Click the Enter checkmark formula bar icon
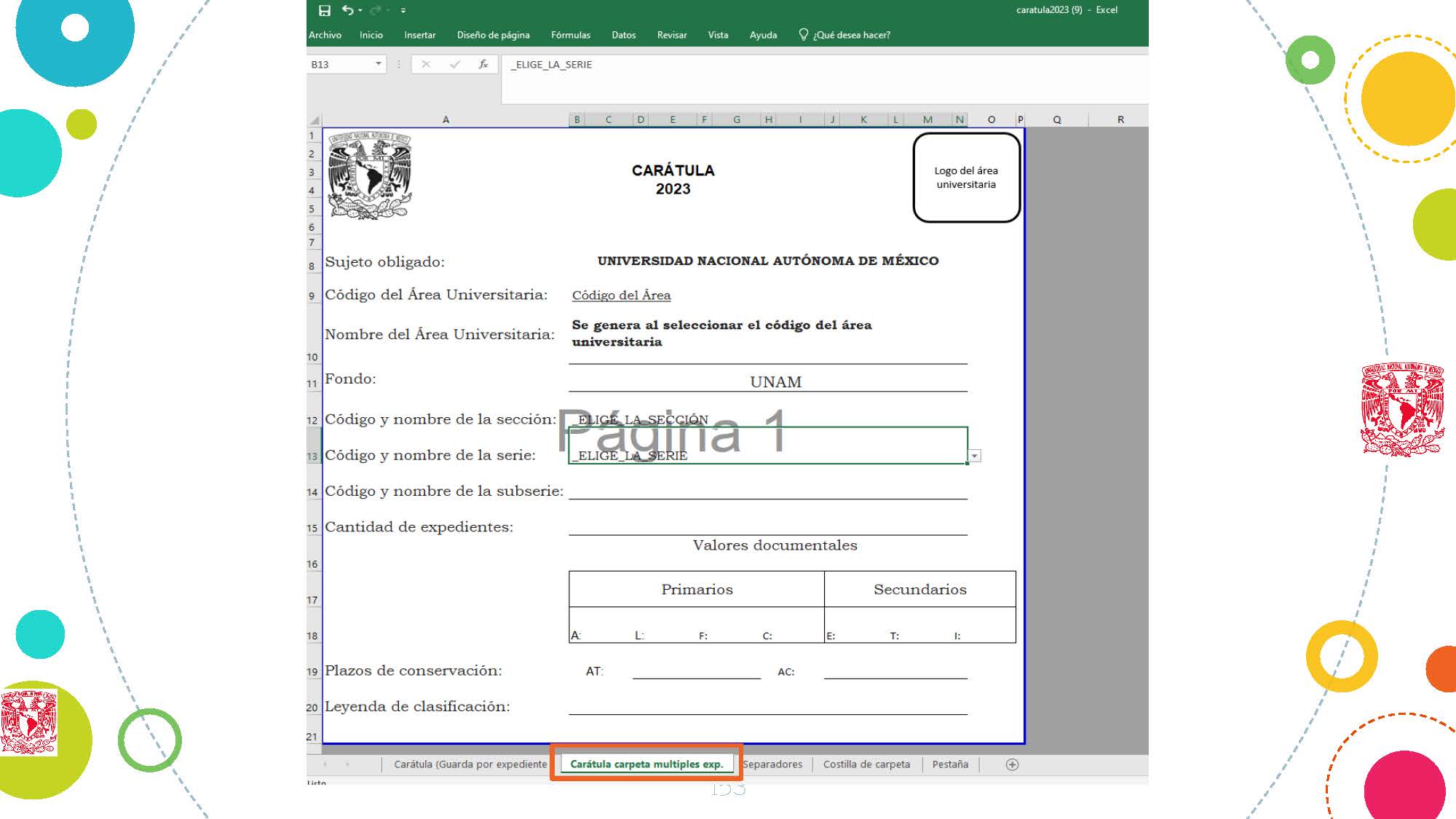Viewport: 1456px width, 819px height. point(455,65)
